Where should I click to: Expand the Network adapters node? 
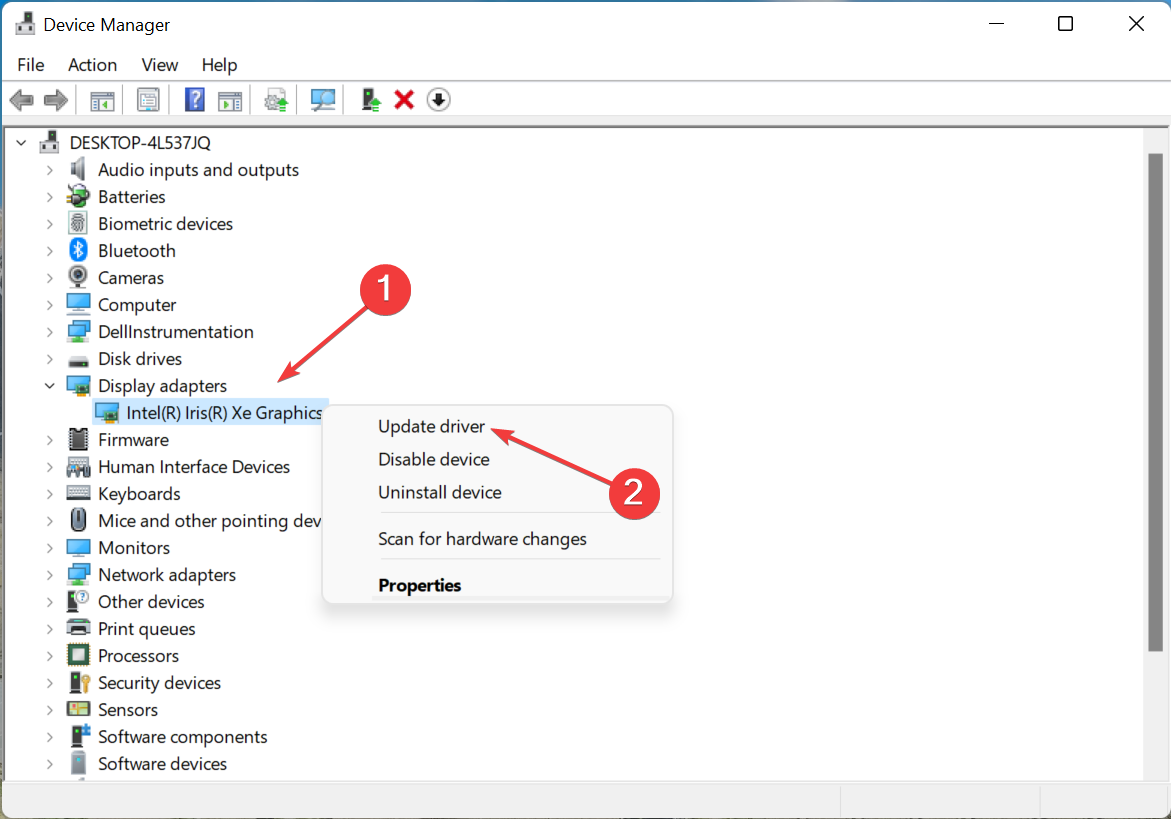coord(50,575)
